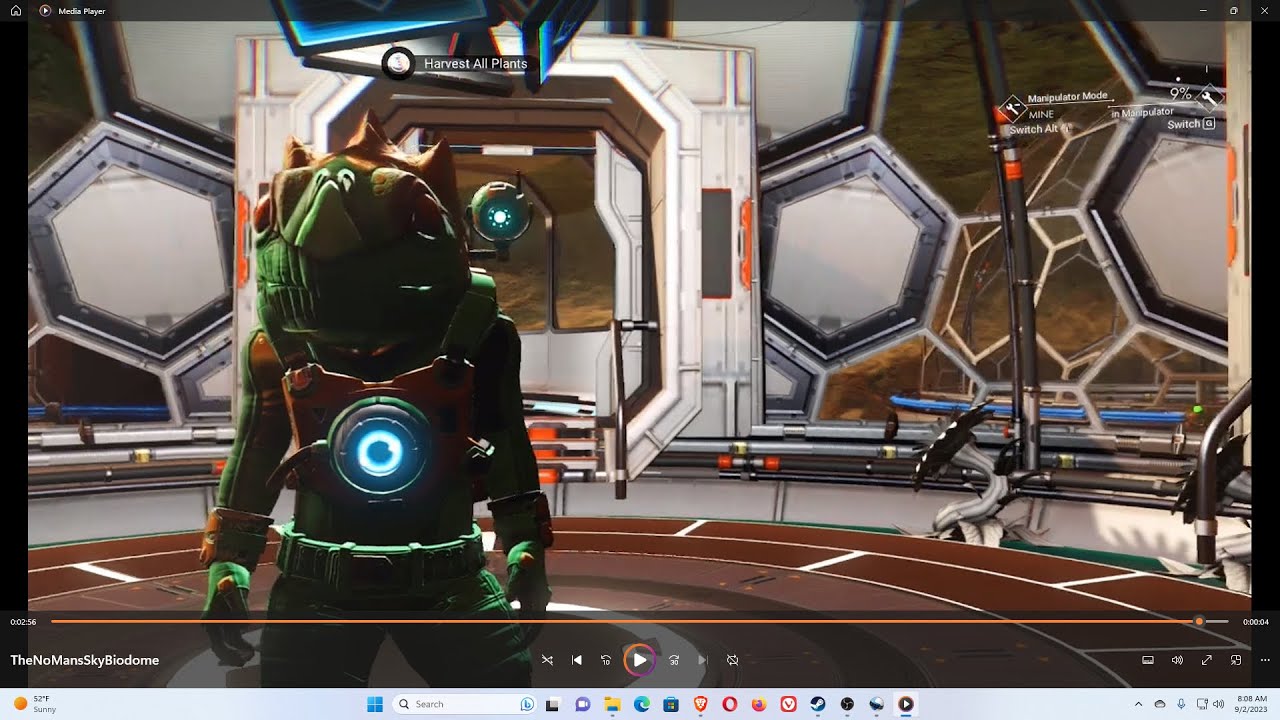Screen dimensions: 1280x720
Task: Close the Media Player window
Action: (x=1264, y=10)
